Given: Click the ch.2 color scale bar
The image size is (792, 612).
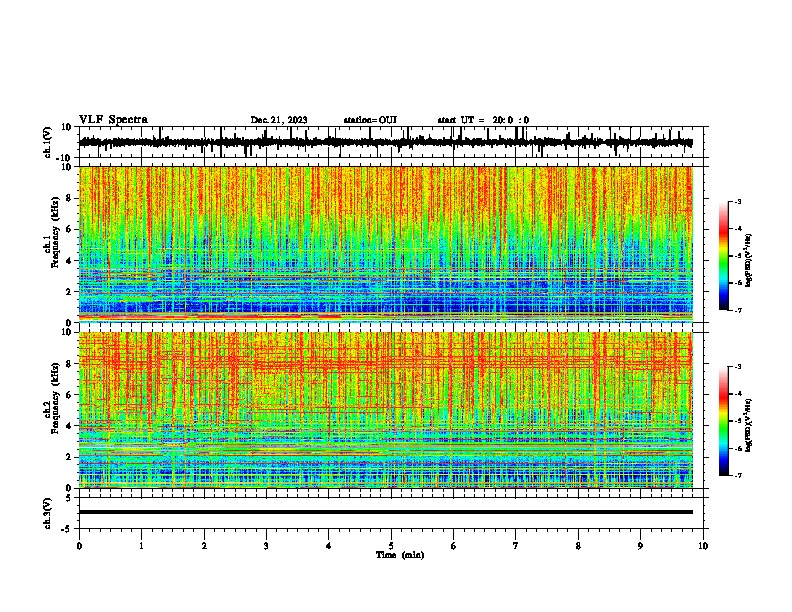Looking at the screenshot, I should click(724, 421).
